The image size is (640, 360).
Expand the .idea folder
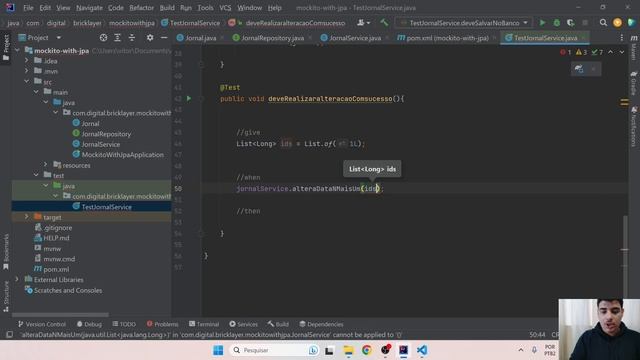(27, 60)
